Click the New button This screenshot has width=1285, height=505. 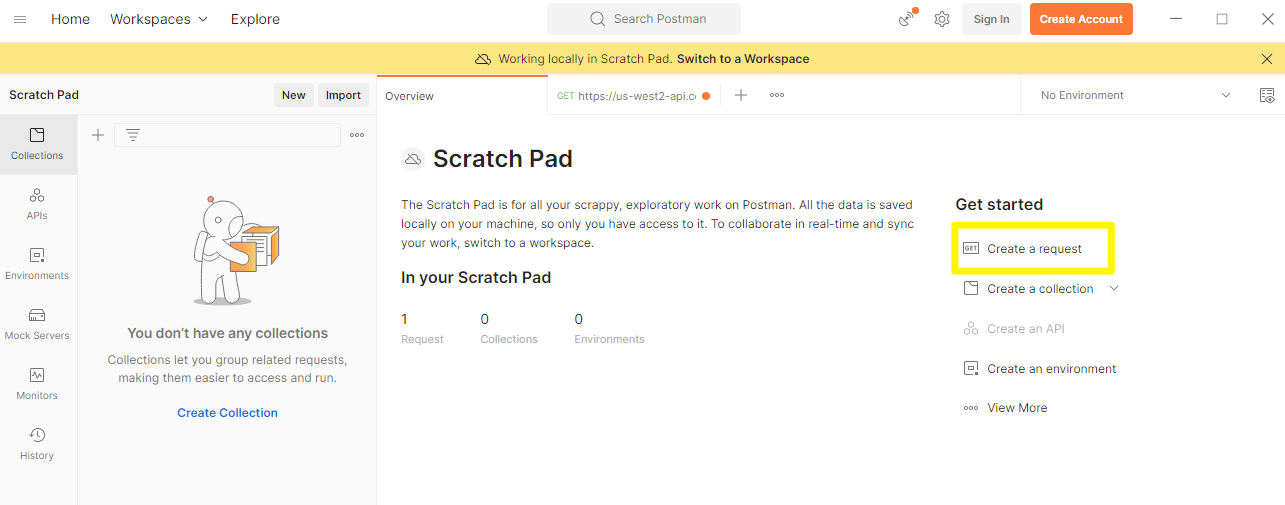coord(294,95)
